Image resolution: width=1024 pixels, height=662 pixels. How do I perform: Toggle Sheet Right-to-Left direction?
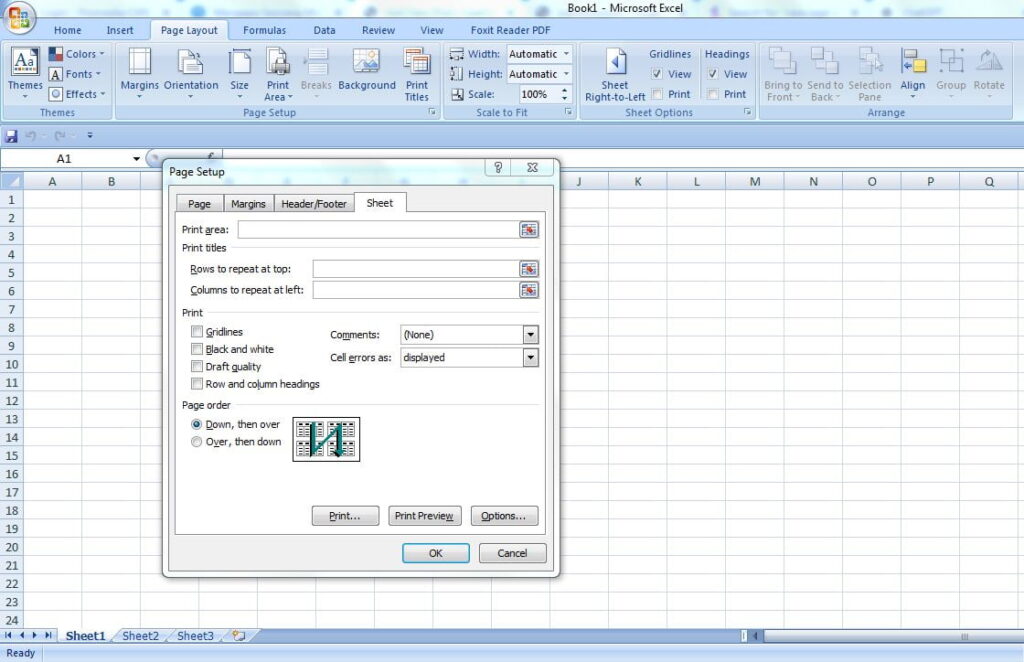point(615,74)
